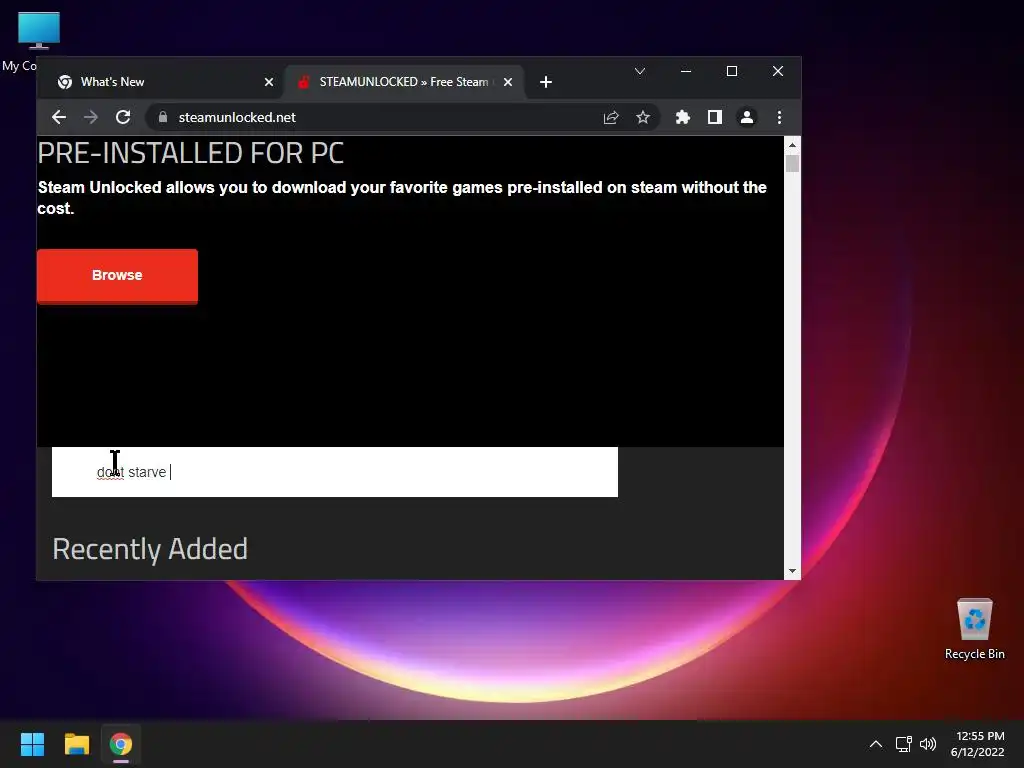This screenshot has width=1024, height=768.
Task: Click the Chrome taskbar icon
Action: coord(121,744)
